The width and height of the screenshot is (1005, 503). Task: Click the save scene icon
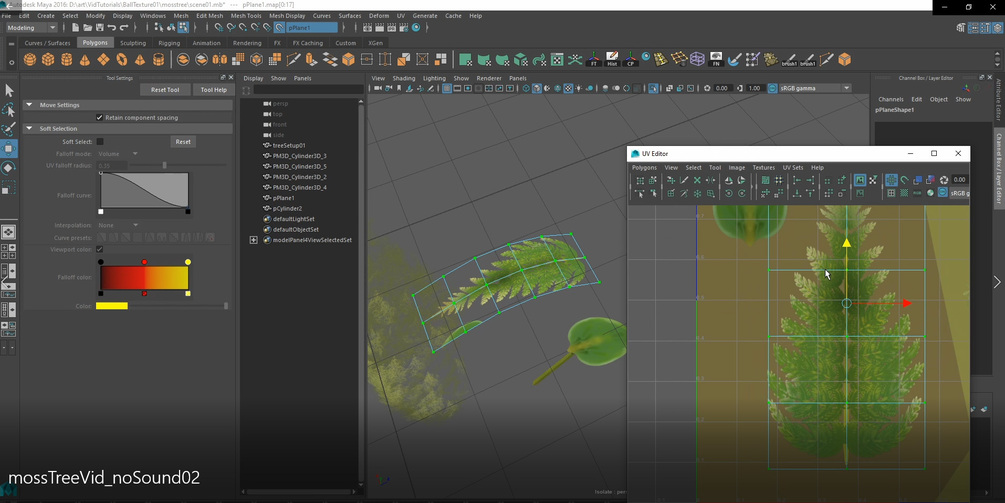[x=101, y=28]
